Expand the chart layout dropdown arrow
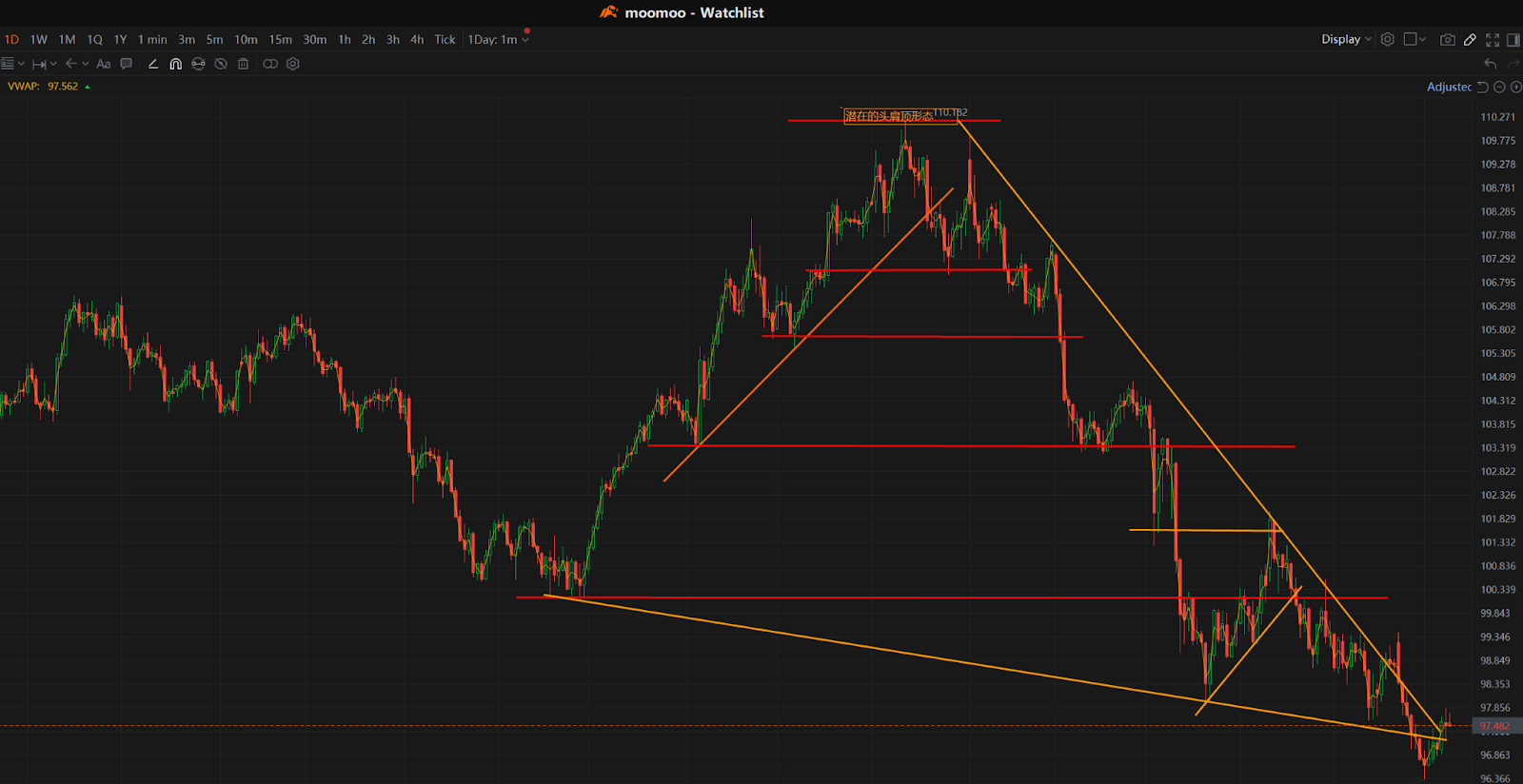Image resolution: width=1523 pixels, height=784 pixels. pos(1422,40)
